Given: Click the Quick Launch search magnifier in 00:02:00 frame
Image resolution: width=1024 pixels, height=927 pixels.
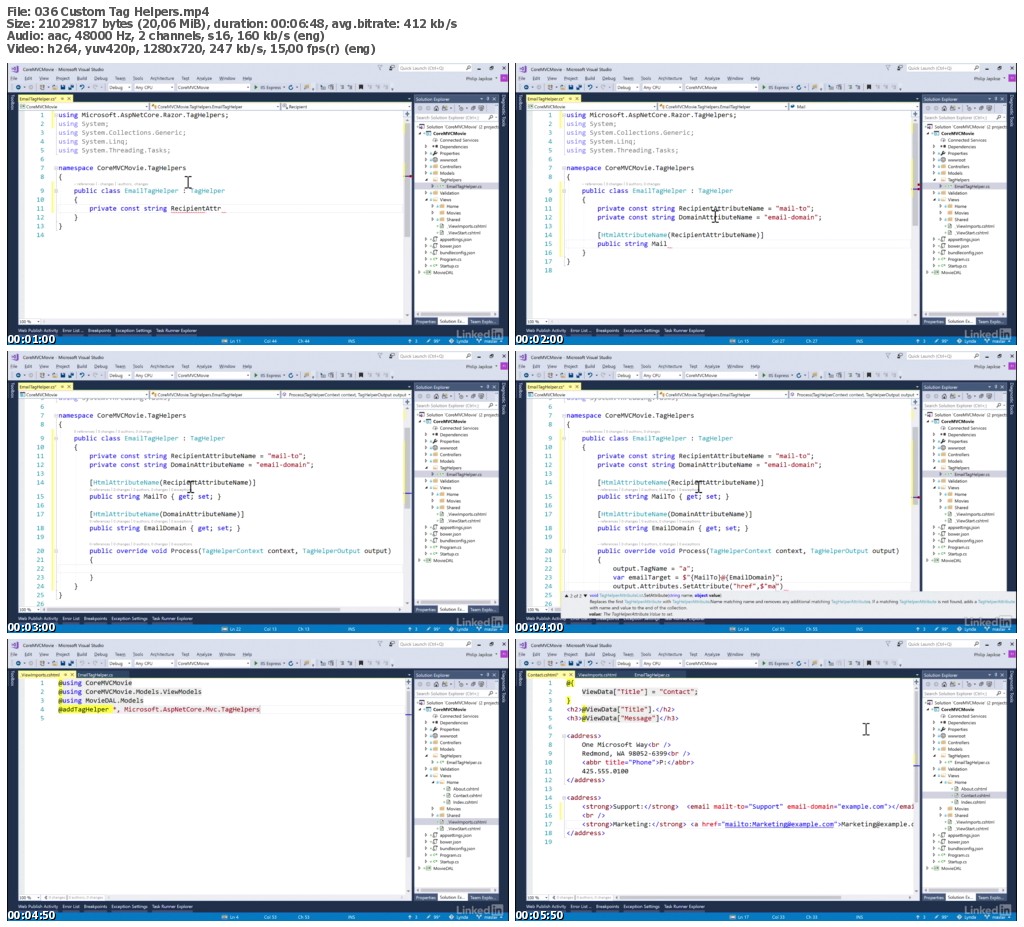Looking at the screenshot, I should (976, 68).
